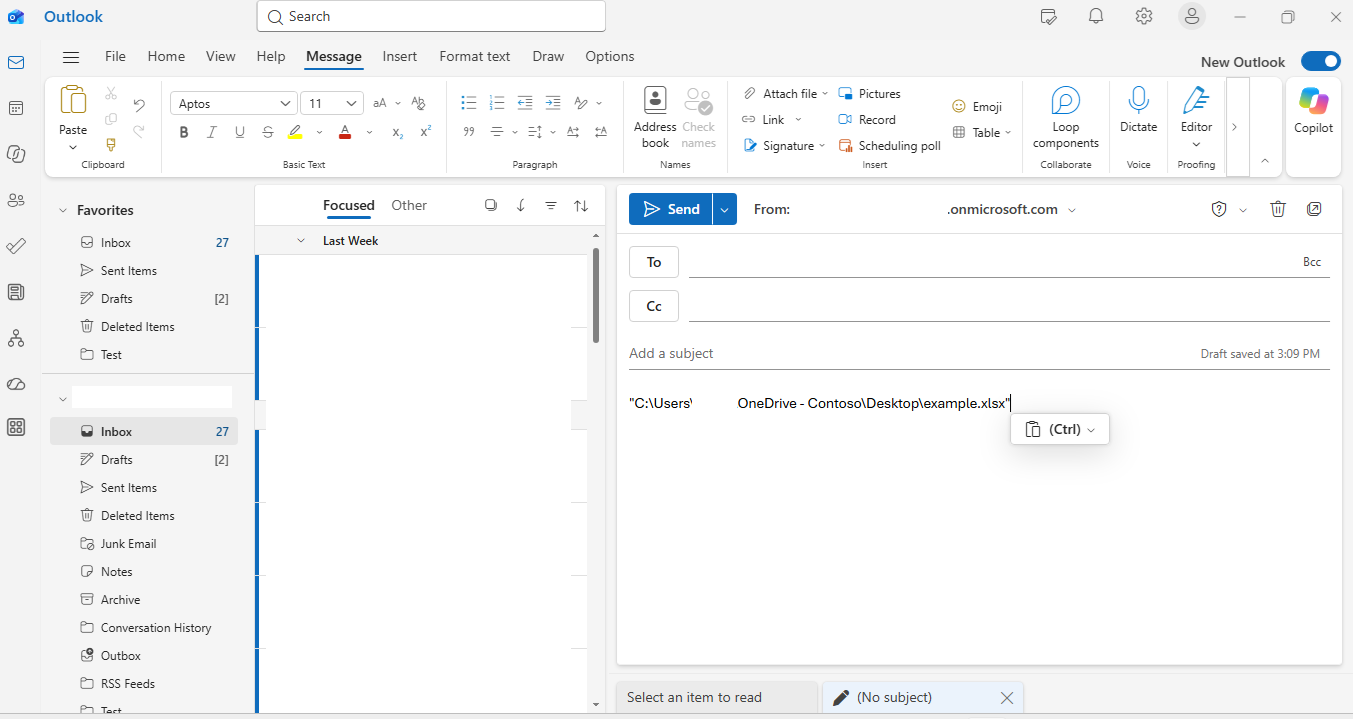Expand the From address dropdown
The height and width of the screenshot is (719, 1353).
(1072, 210)
